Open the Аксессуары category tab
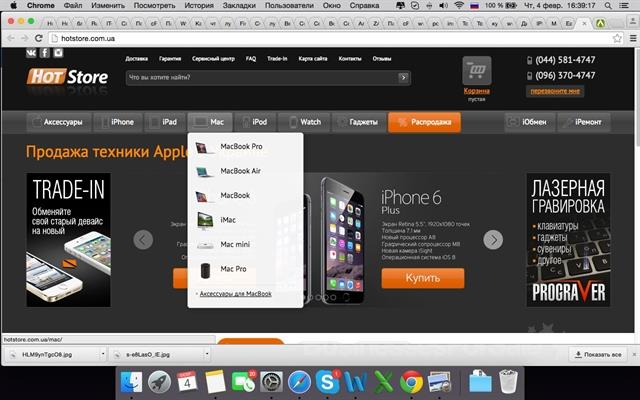This screenshot has height=400, width=640. [59, 122]
